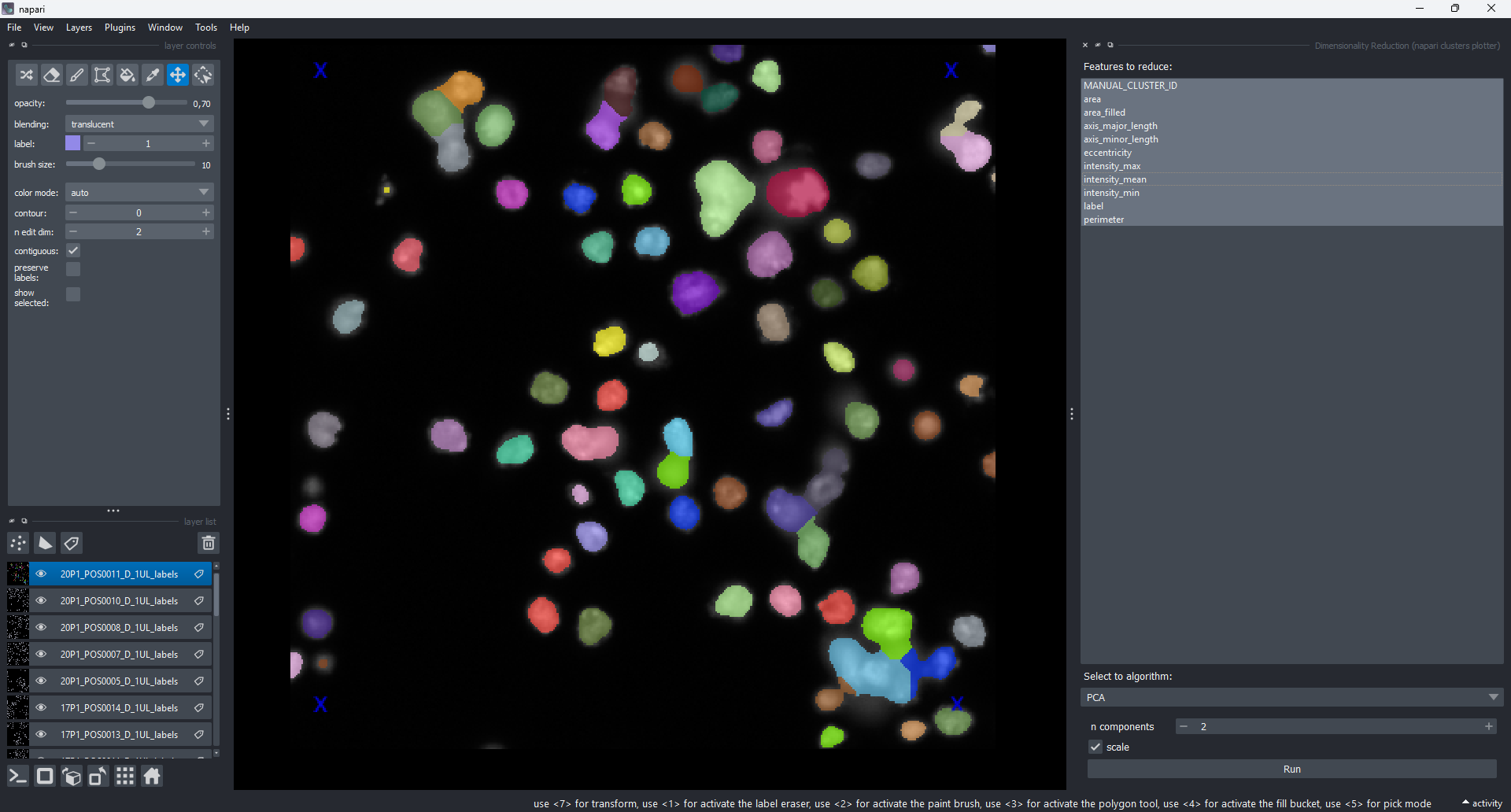Open the Tools menu
The image size is (1511, 812).
pyautogui.click(x=206, y=28)
